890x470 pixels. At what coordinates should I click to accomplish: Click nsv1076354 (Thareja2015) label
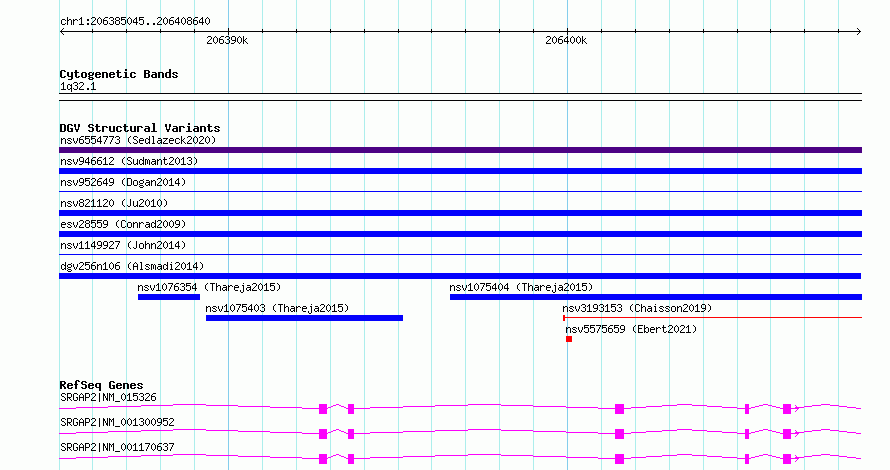pyautogui.click(x=209, y=287)
